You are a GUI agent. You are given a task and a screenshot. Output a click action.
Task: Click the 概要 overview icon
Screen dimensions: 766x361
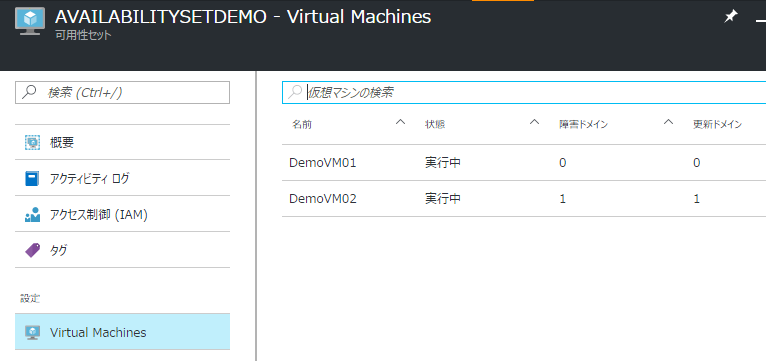point(32,143)
